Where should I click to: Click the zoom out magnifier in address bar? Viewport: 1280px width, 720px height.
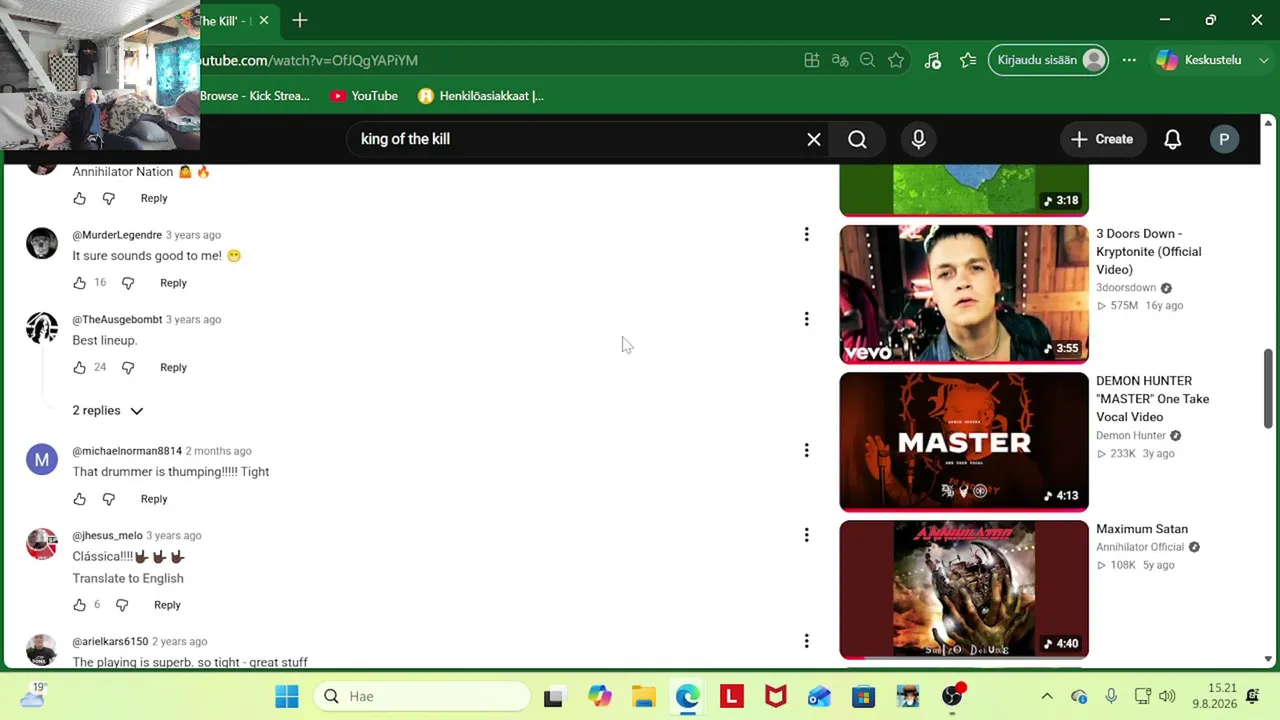[868, 60]
